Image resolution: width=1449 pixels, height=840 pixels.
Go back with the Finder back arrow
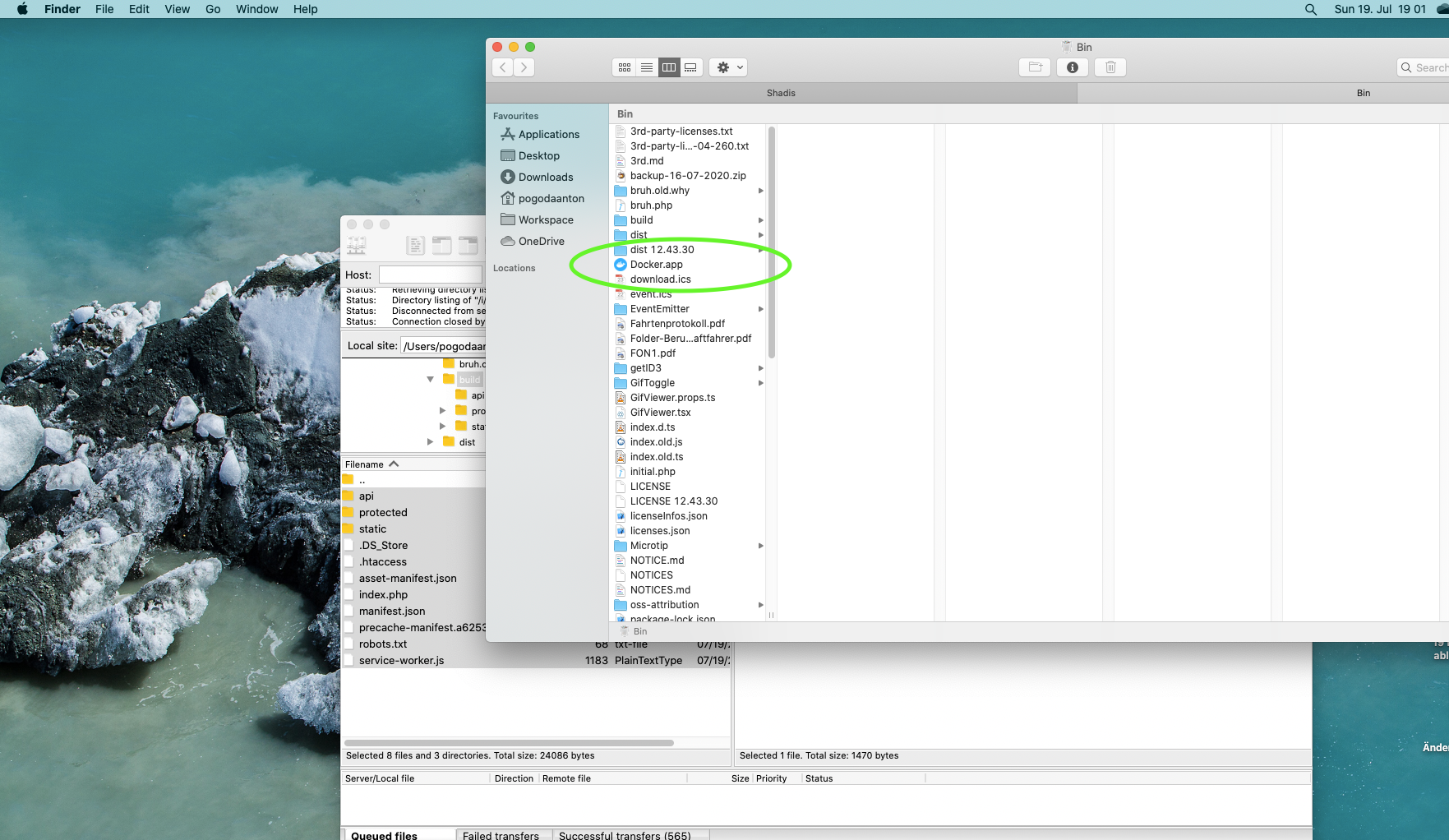pyautogui.click(x=503, y=67)
